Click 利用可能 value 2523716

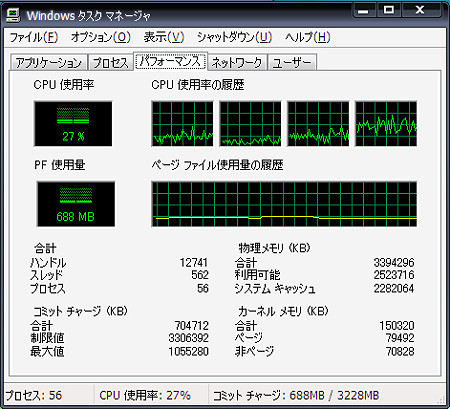[x=394, y=275]
